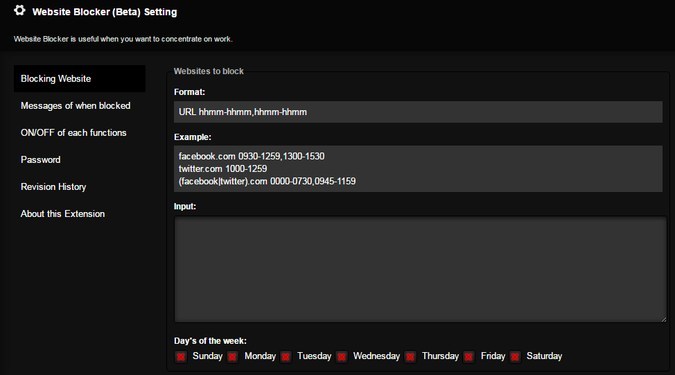Image resolution: width=675 pixels, height=375 pixels.
Task: Click the Wednesday label text
Action: (x=376, y=356)
